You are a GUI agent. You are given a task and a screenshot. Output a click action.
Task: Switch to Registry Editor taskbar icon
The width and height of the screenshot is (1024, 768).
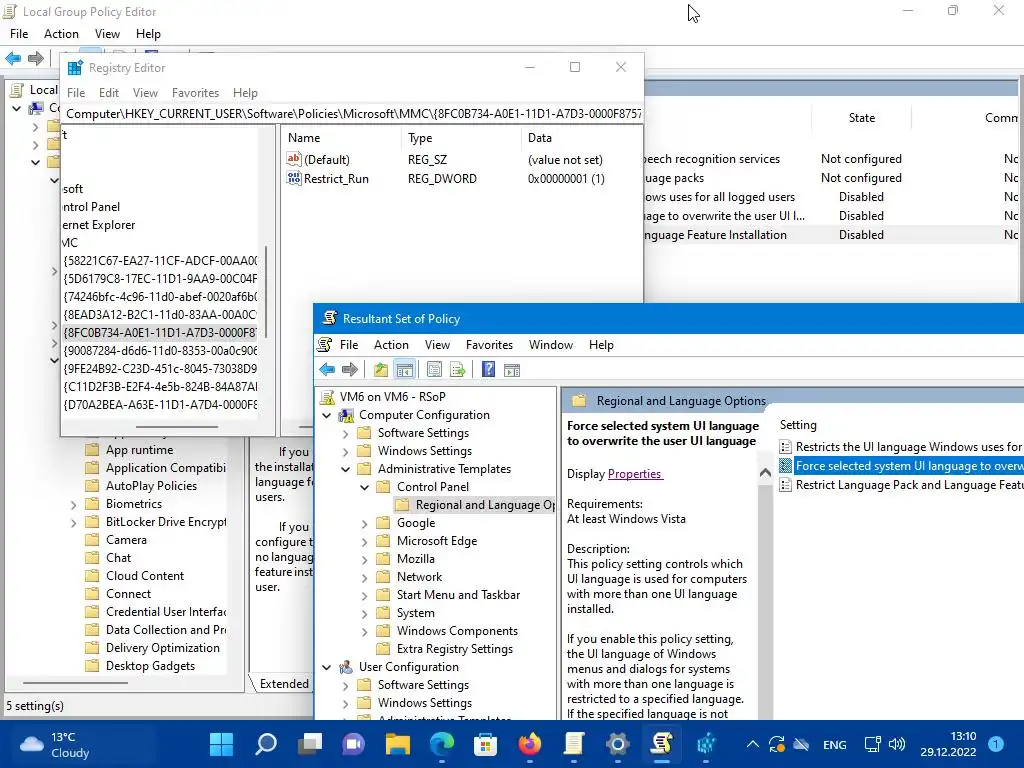point(706,744)
